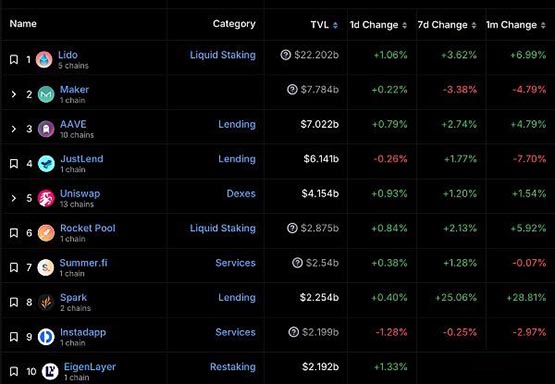Click the Uniswap unicorn logo icon
This screenshot has width=555, height=384.
(46, 198)
